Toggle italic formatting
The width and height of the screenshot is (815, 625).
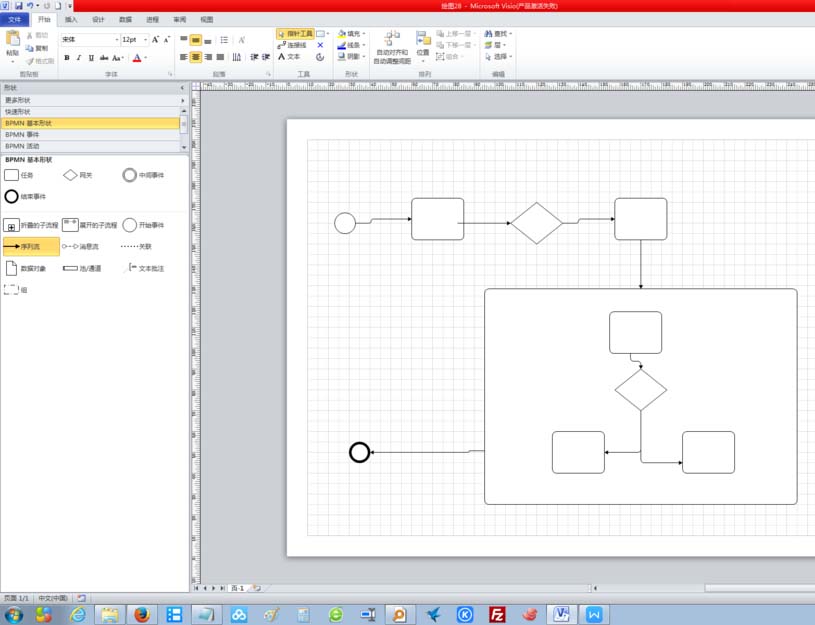pos(79,57)
